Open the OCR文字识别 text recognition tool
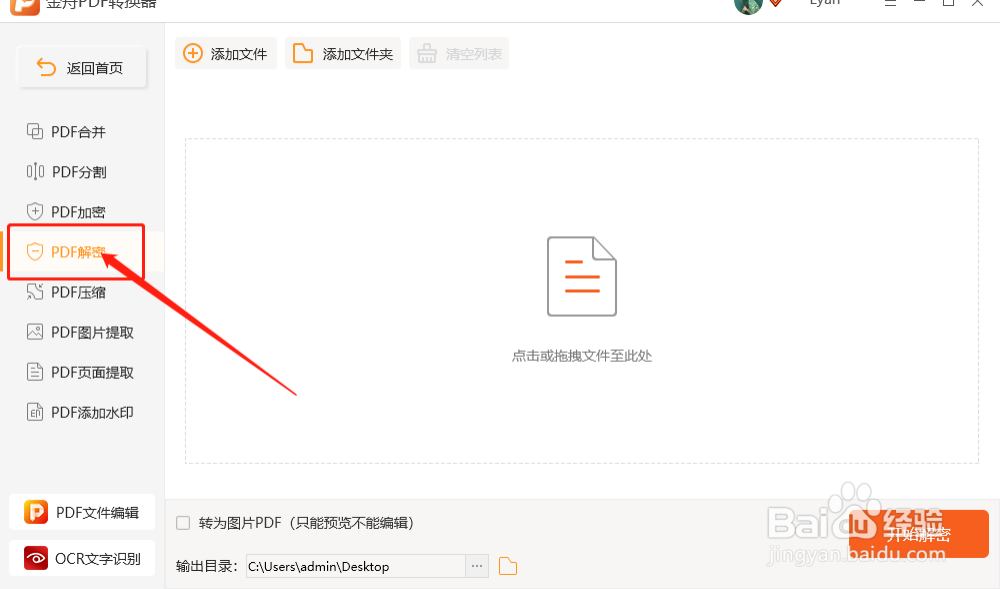 click(80, 558)
